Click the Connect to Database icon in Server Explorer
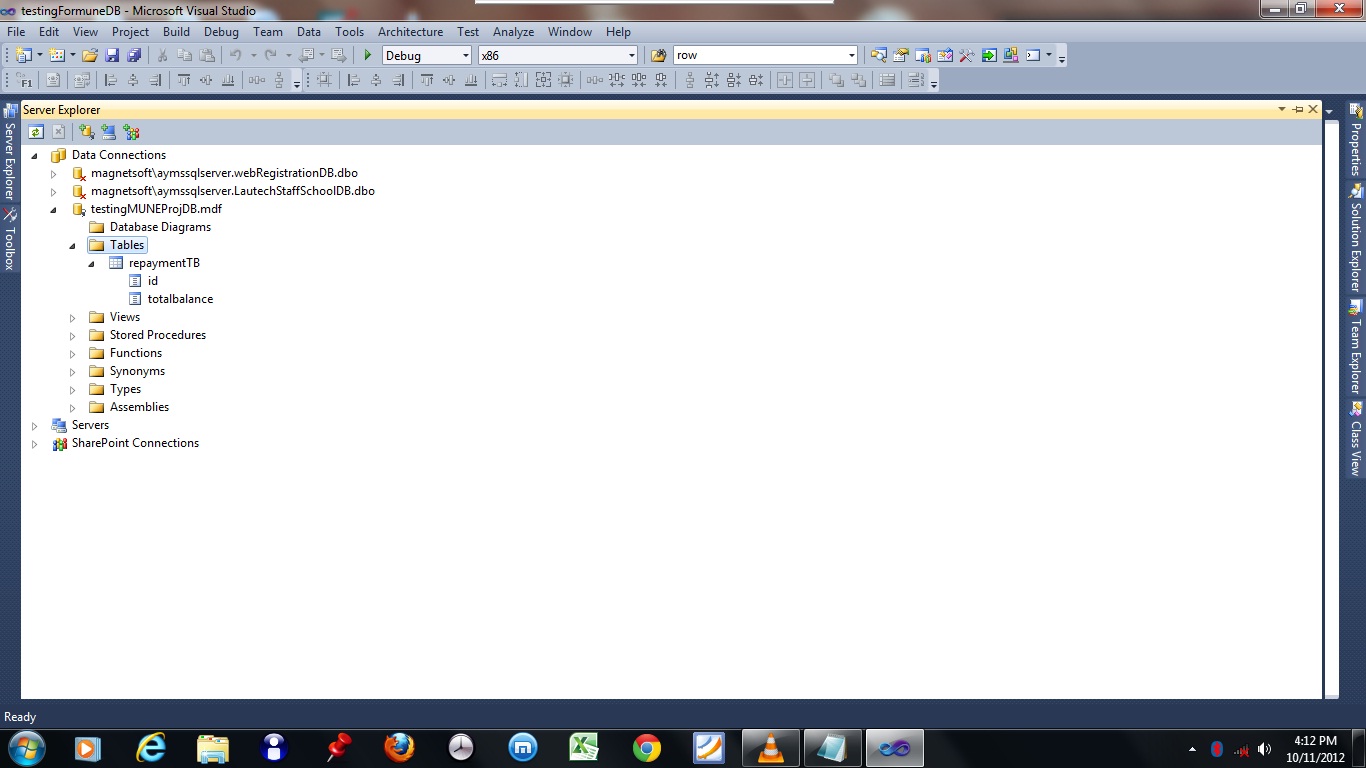The width and height of the screenshot is (1366, 768). pyautogui.click(x=87, y=132)
